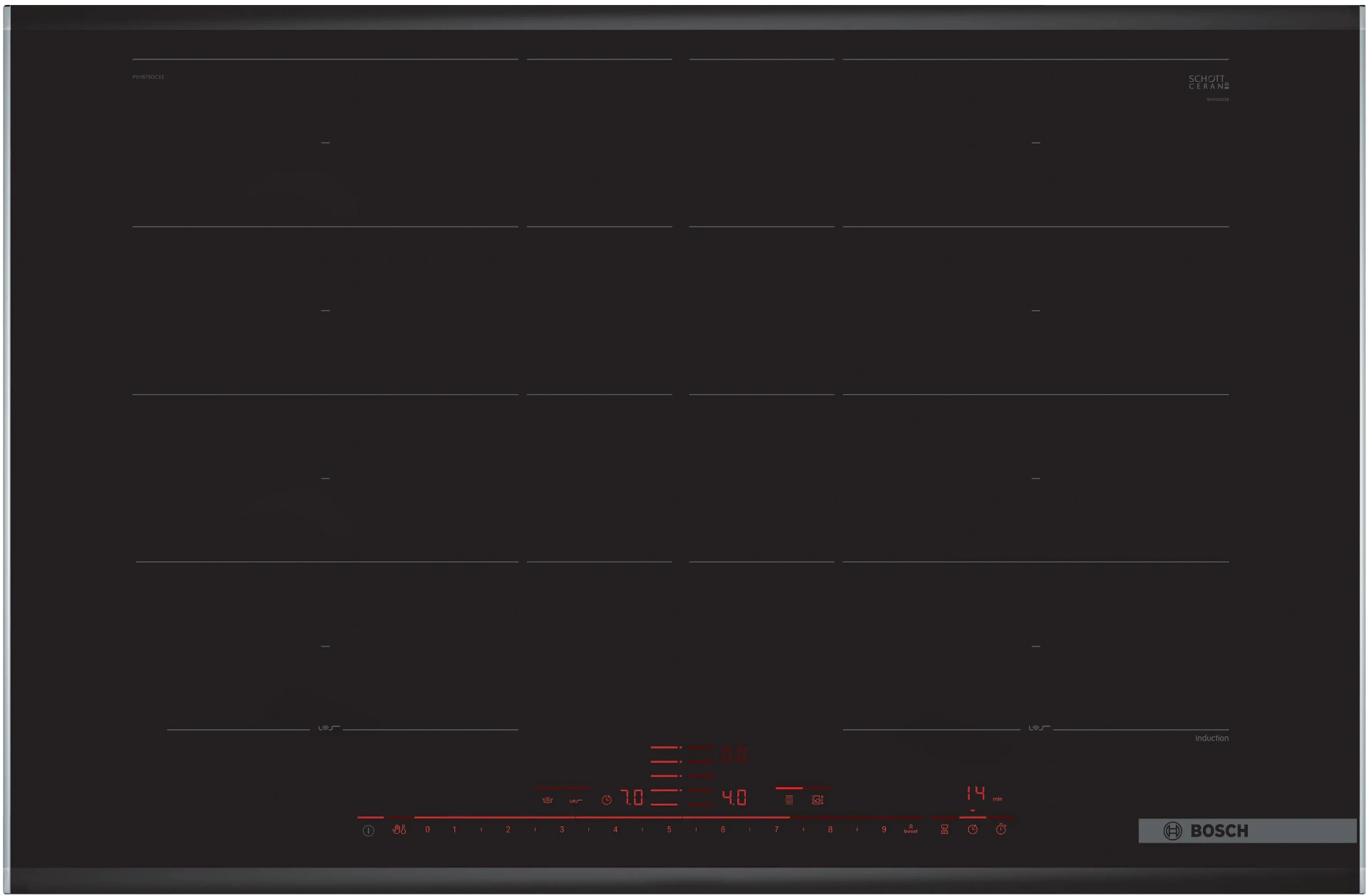Set power level to 2 on slider
Screen dimensions: 1369x896
[508, 830]
